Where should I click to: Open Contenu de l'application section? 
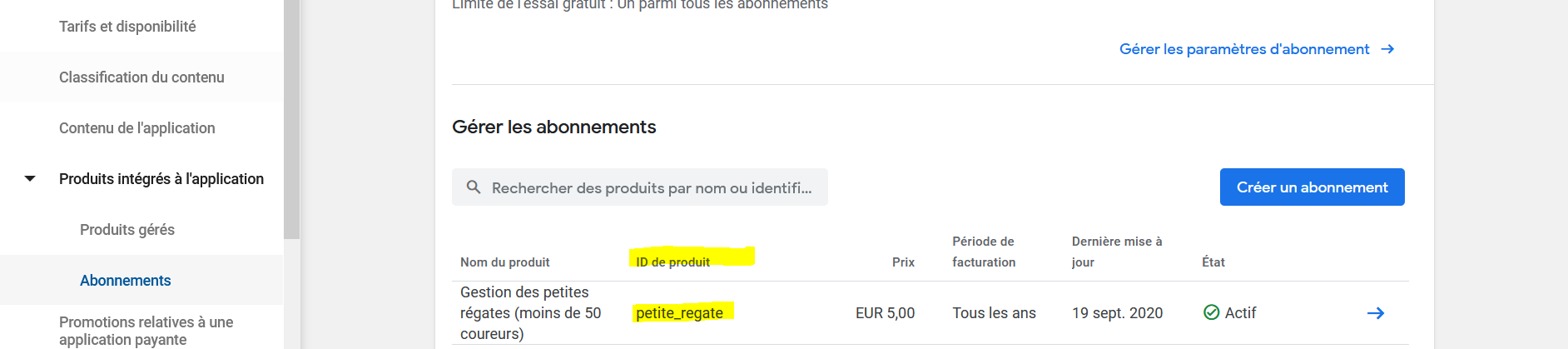click(x=136, y=128)
